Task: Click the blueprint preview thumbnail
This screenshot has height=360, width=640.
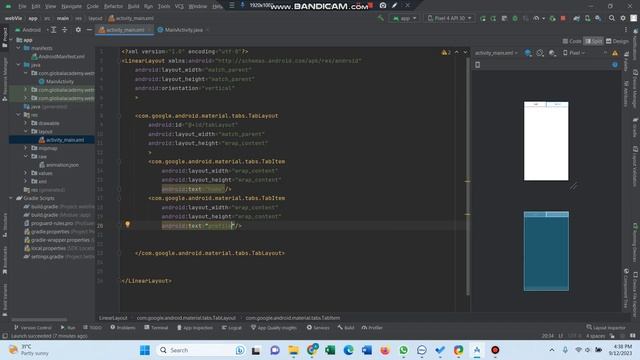Action: point(546,251)
